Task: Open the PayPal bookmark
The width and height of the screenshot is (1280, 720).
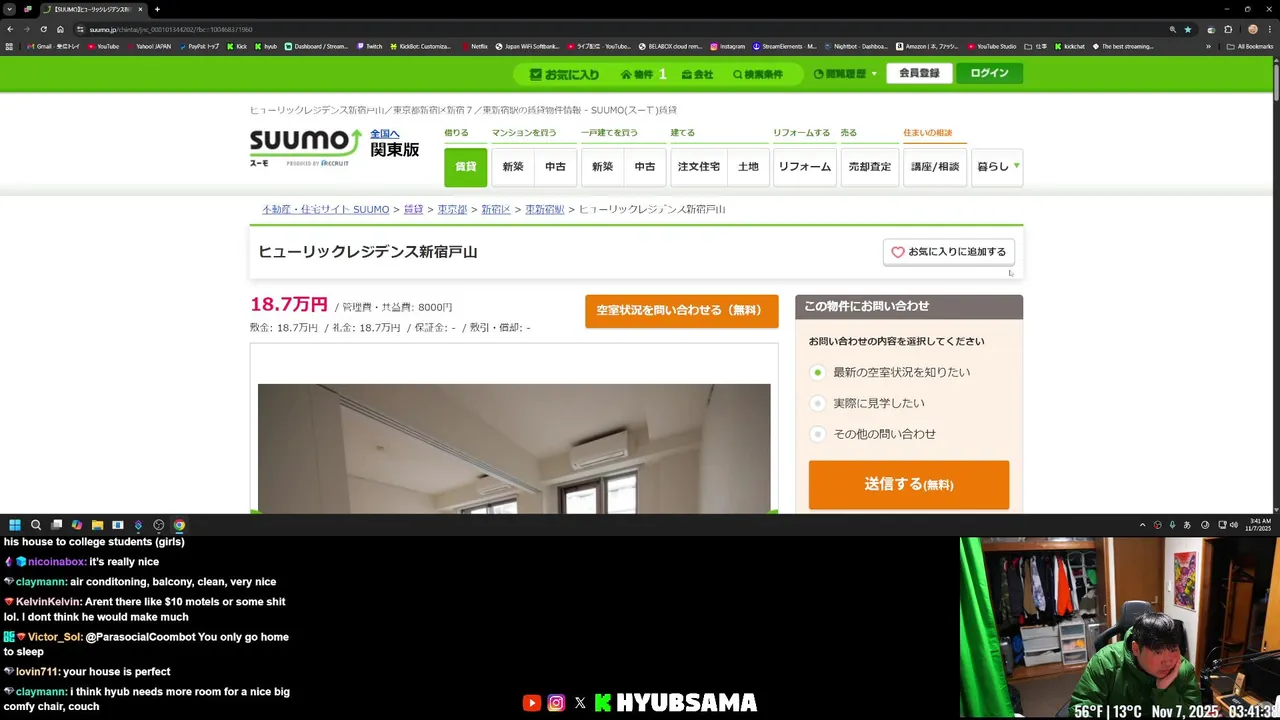Action: pos(199,46)
